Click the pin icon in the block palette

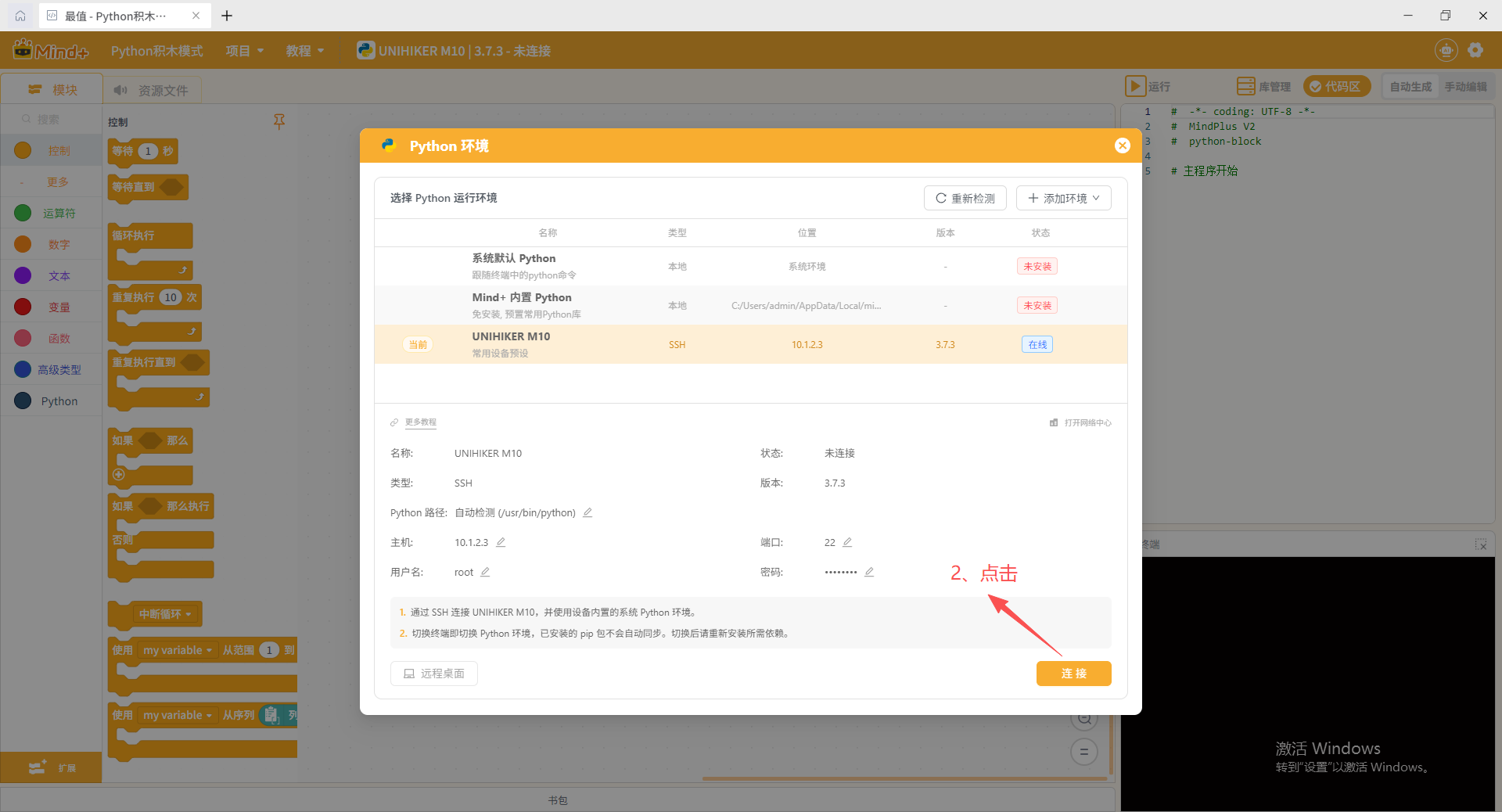279,121
